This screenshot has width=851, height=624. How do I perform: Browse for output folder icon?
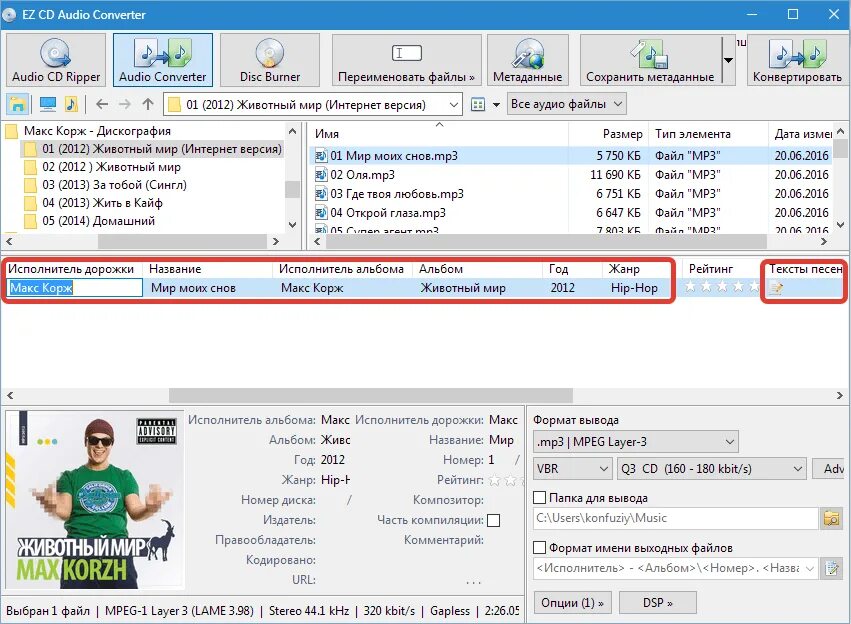[x=831, y=518]
